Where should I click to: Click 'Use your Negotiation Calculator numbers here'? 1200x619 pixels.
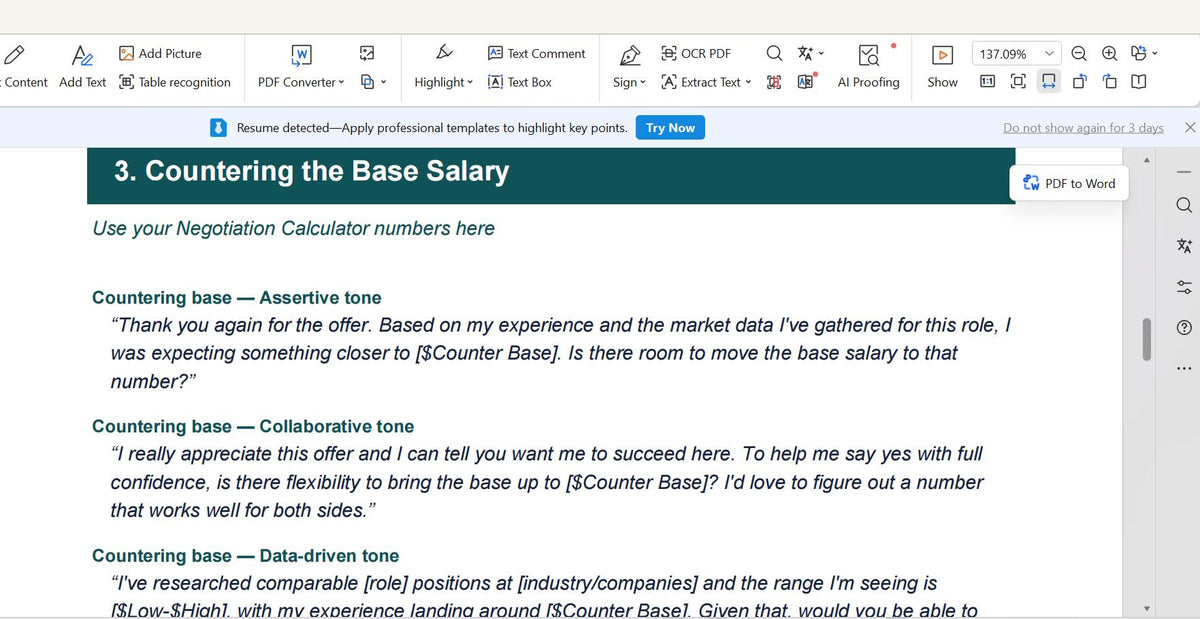[x=293, y=229]
